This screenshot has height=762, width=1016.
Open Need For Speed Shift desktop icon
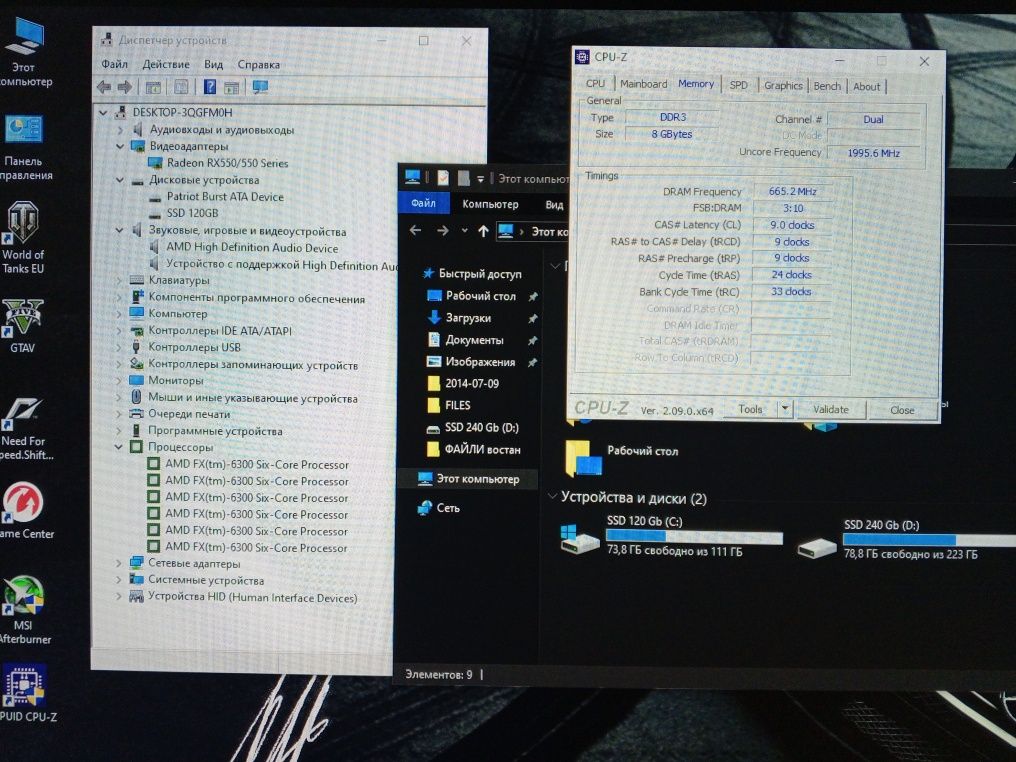point(25,428)
